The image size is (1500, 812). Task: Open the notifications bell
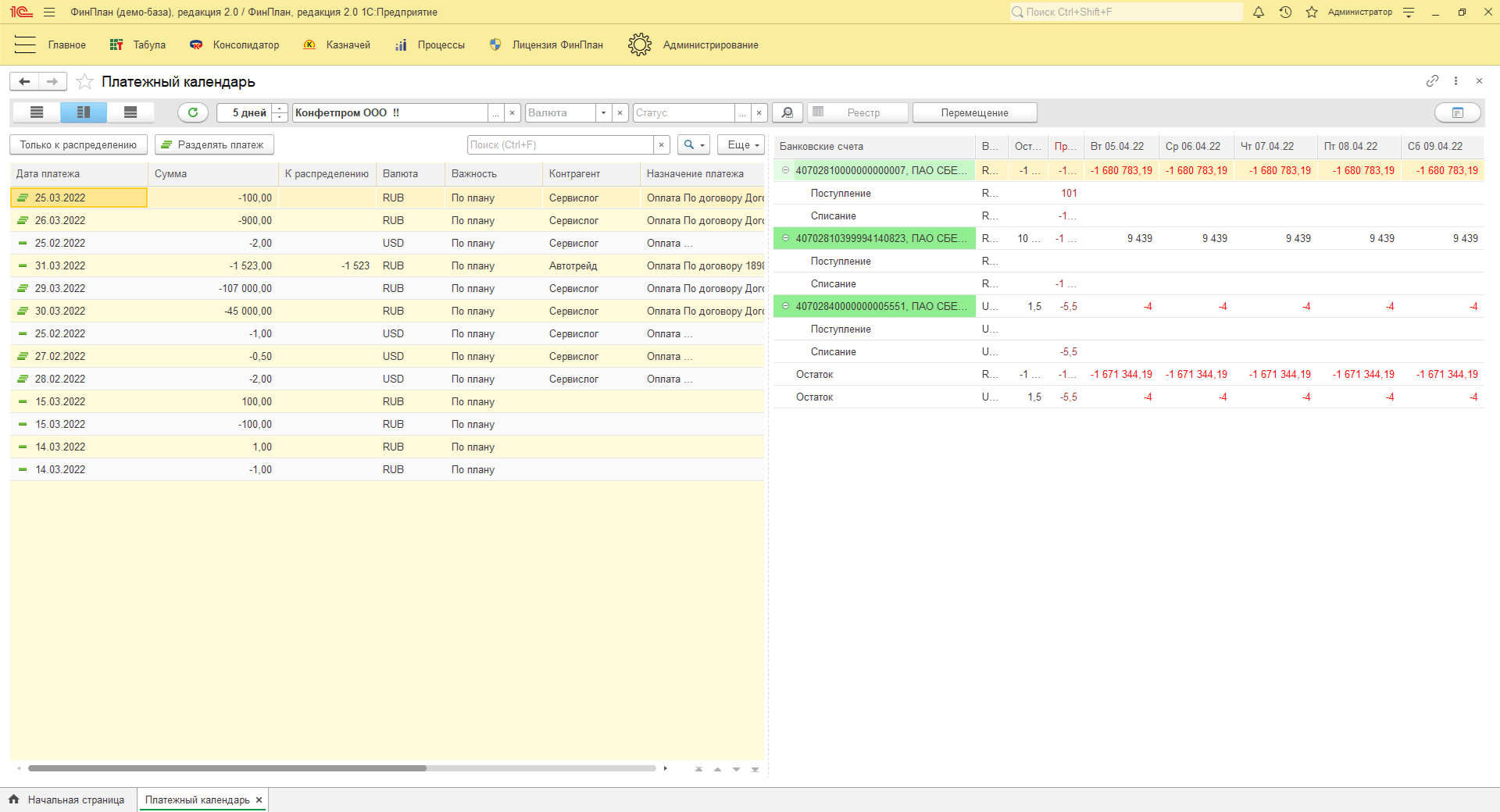[x=1259, y=12]
